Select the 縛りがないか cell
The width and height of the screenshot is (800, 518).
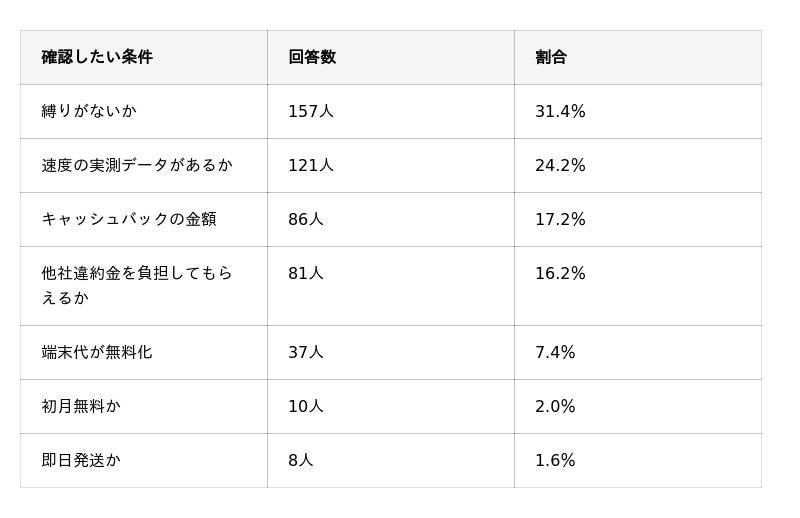pyautogui.click(x=89, y=111)
